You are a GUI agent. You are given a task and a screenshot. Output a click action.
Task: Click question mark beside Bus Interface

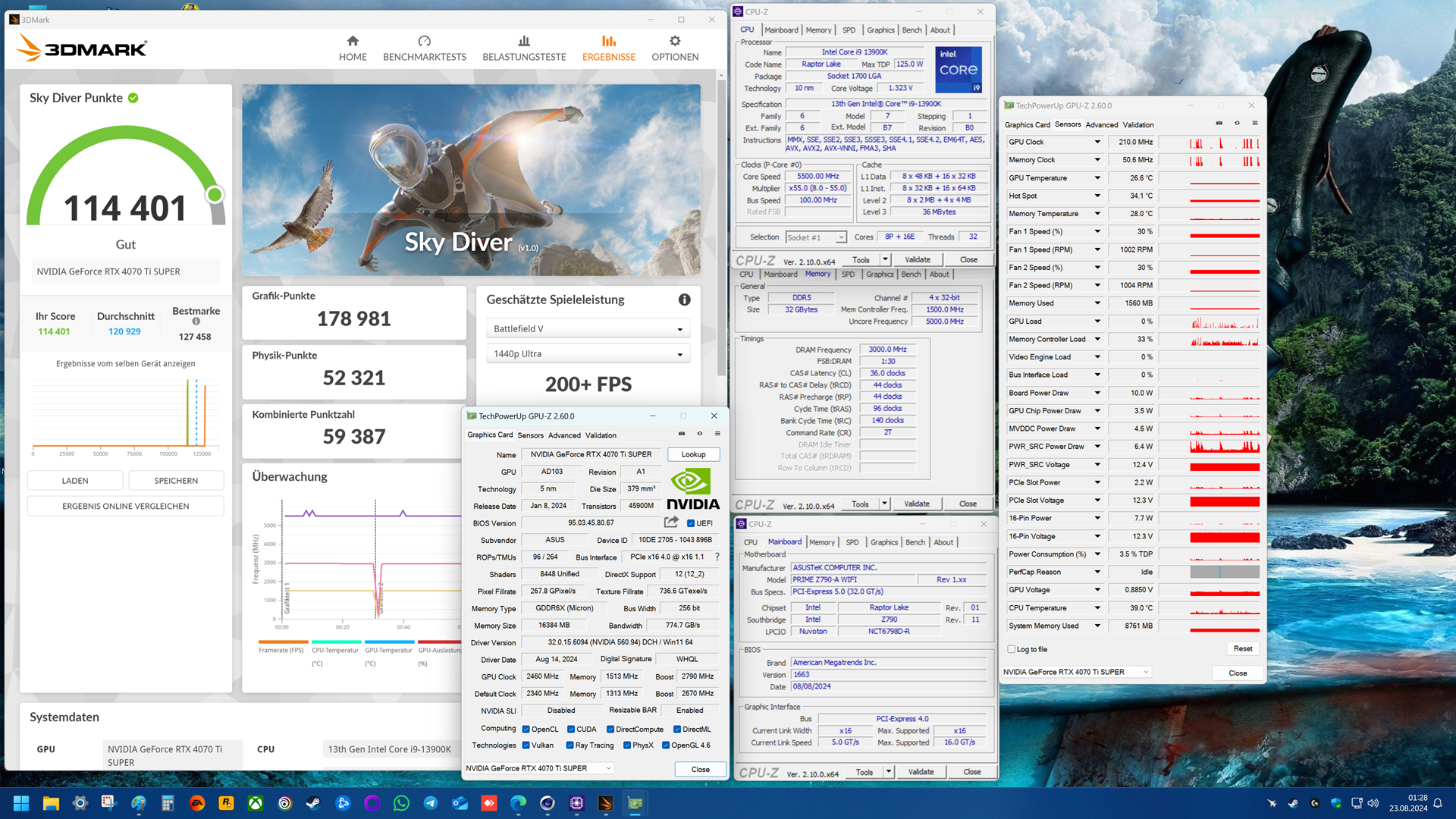click(x=717, y=557)
